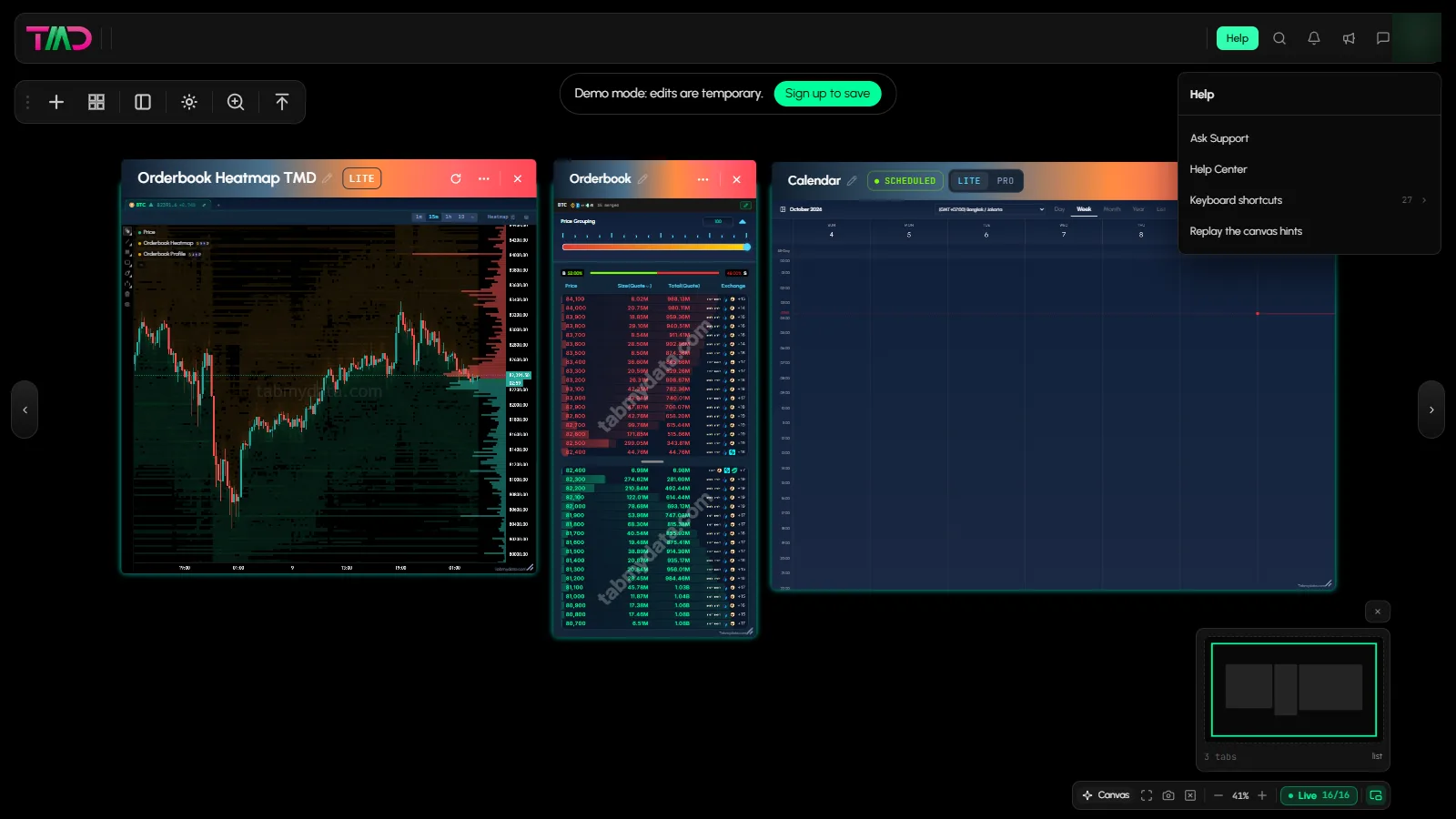Image resolution: width=1456 pixels, height=819 pixels.
Task: Click the fit-to-screen icon
Action: coord(1147,795)
